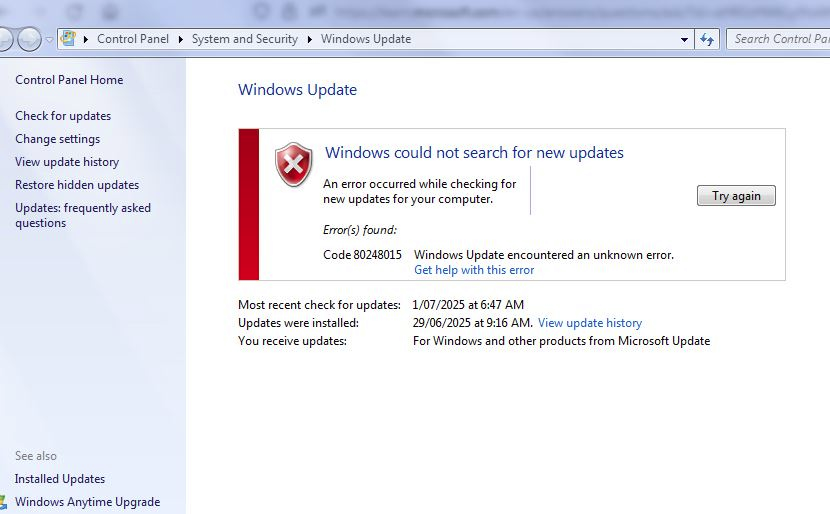Click the red shield error icon
Screen dimensions: 830x514
(x=294, y=164)
